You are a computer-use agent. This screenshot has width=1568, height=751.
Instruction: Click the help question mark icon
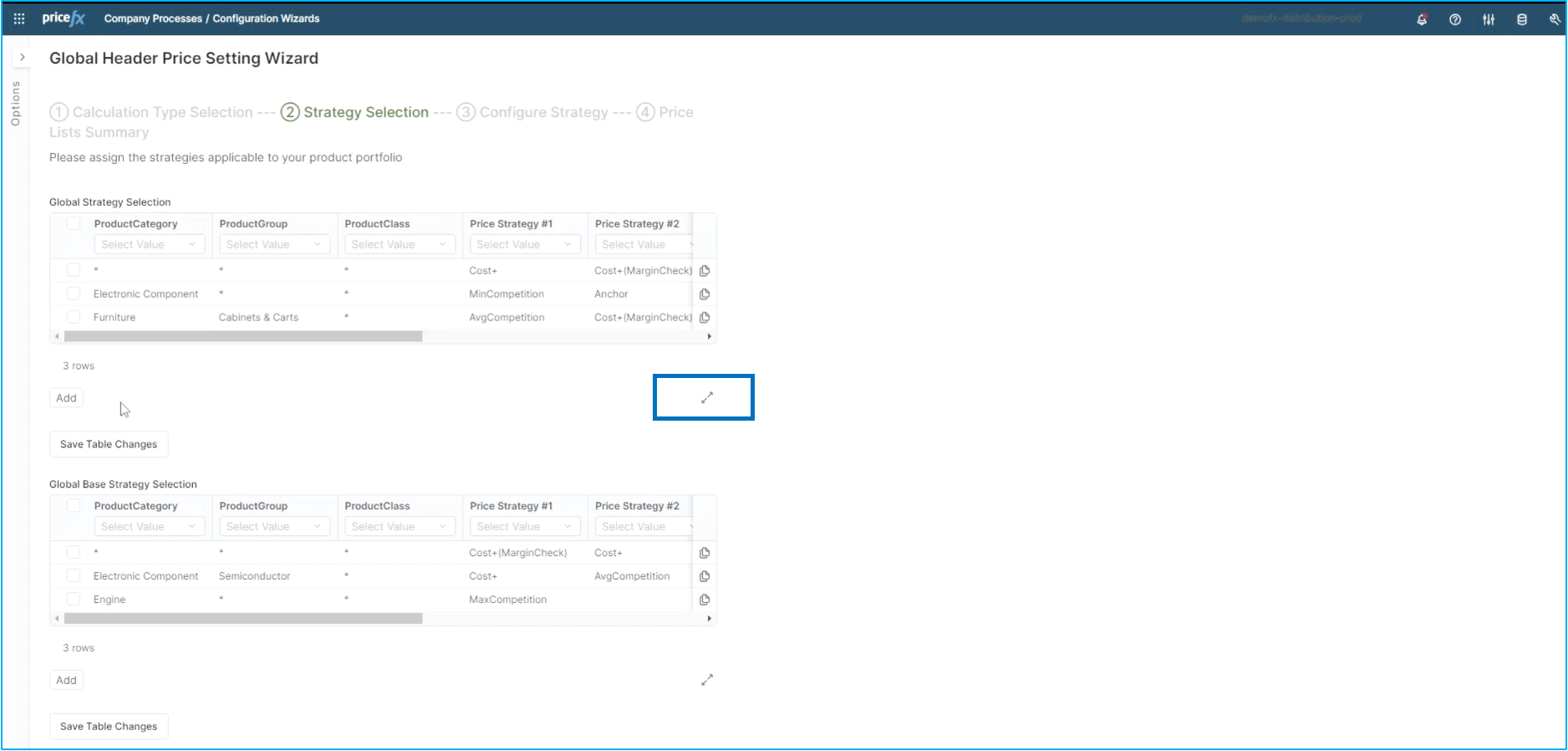(1455, 19)
